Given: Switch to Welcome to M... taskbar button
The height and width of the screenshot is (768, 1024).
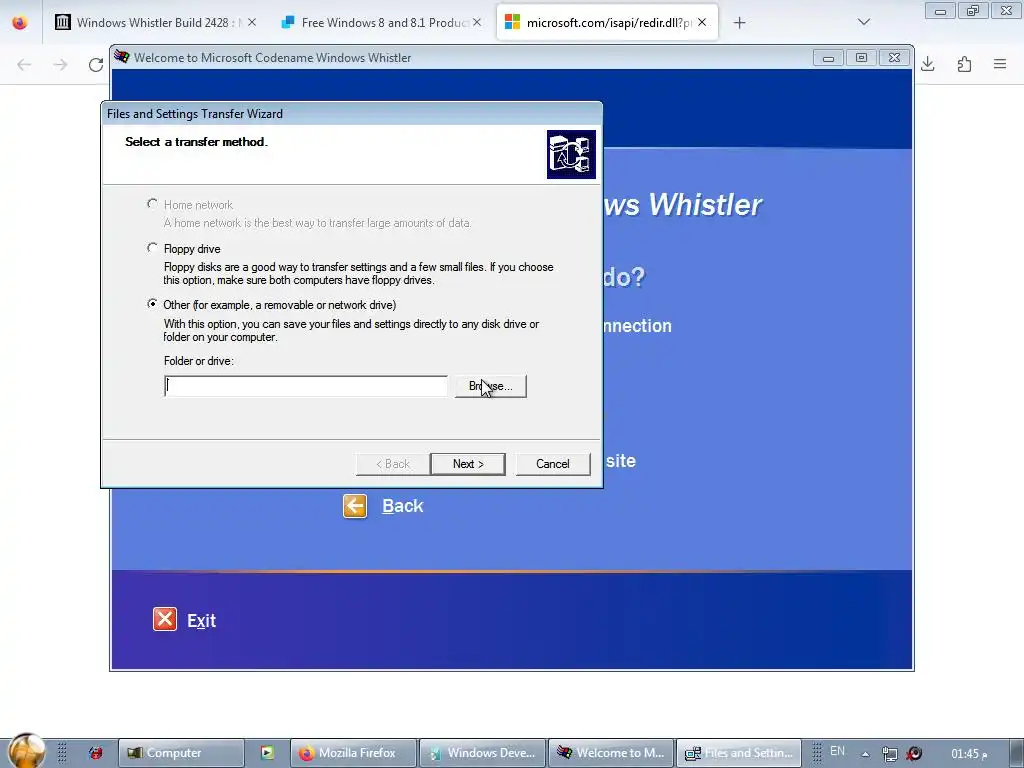Looking at the screenshot, I should (x=611, y=753).
